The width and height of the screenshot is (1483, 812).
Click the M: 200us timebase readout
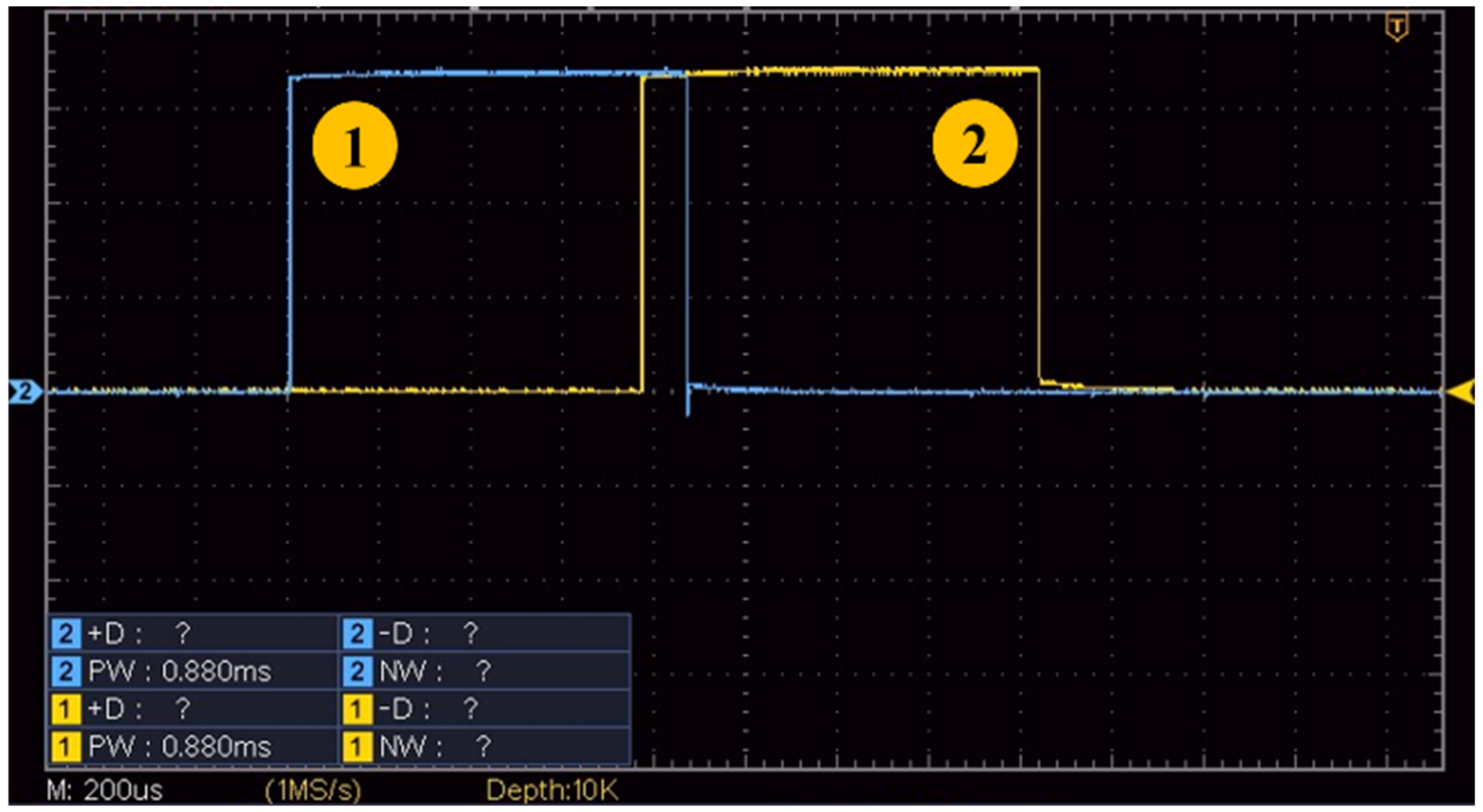[105, 790]
